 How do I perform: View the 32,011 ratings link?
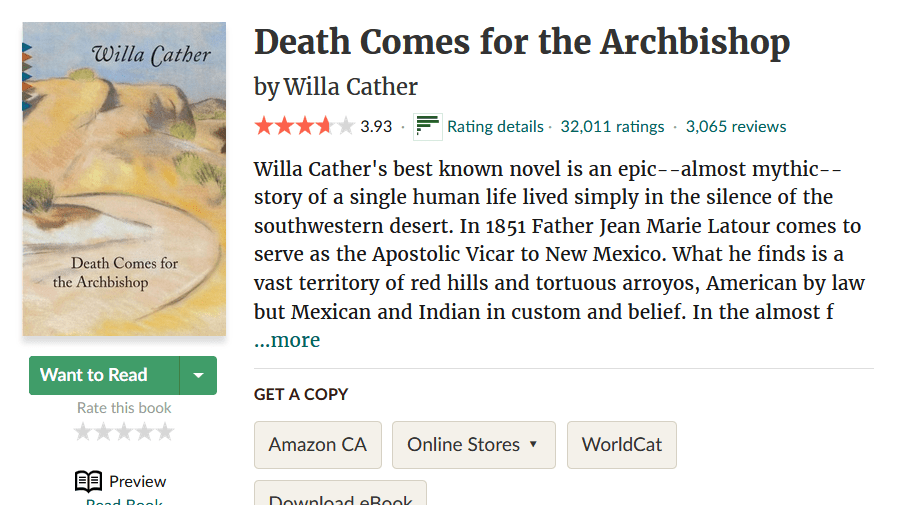click(x=612, y=127)
